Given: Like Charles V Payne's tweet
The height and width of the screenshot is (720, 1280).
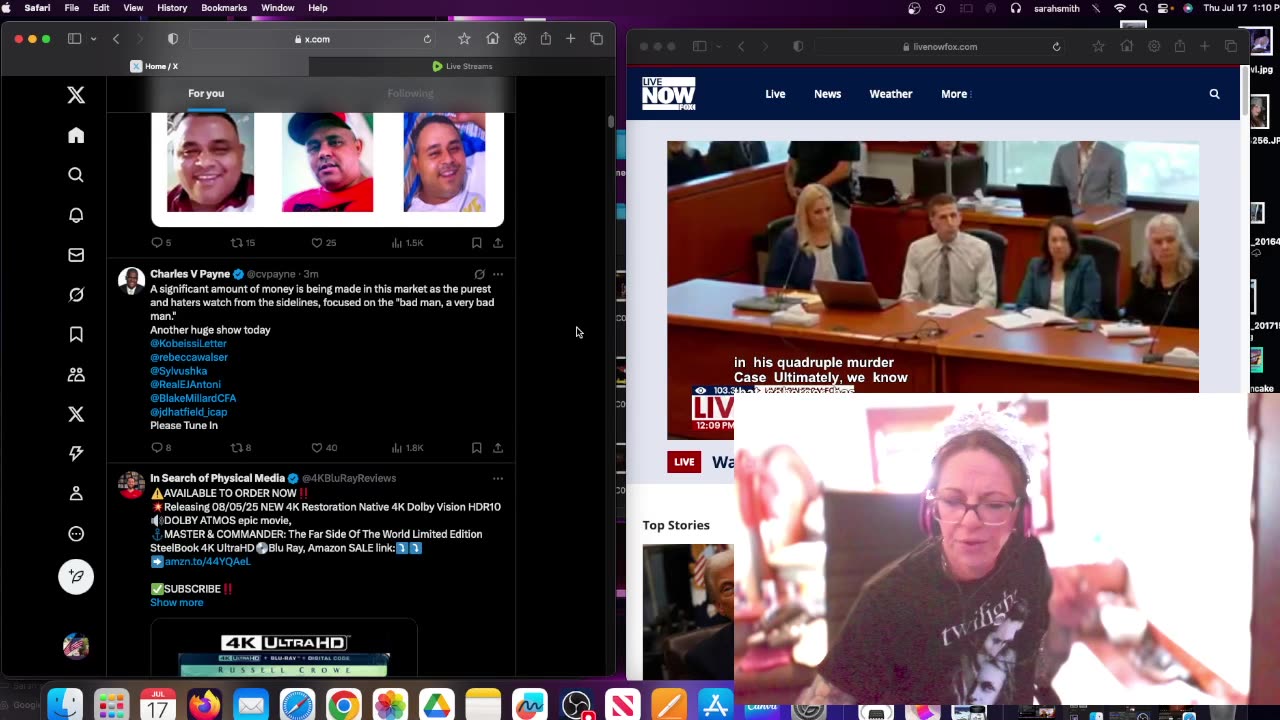Looking at the screenshot, I should point(317,448).
